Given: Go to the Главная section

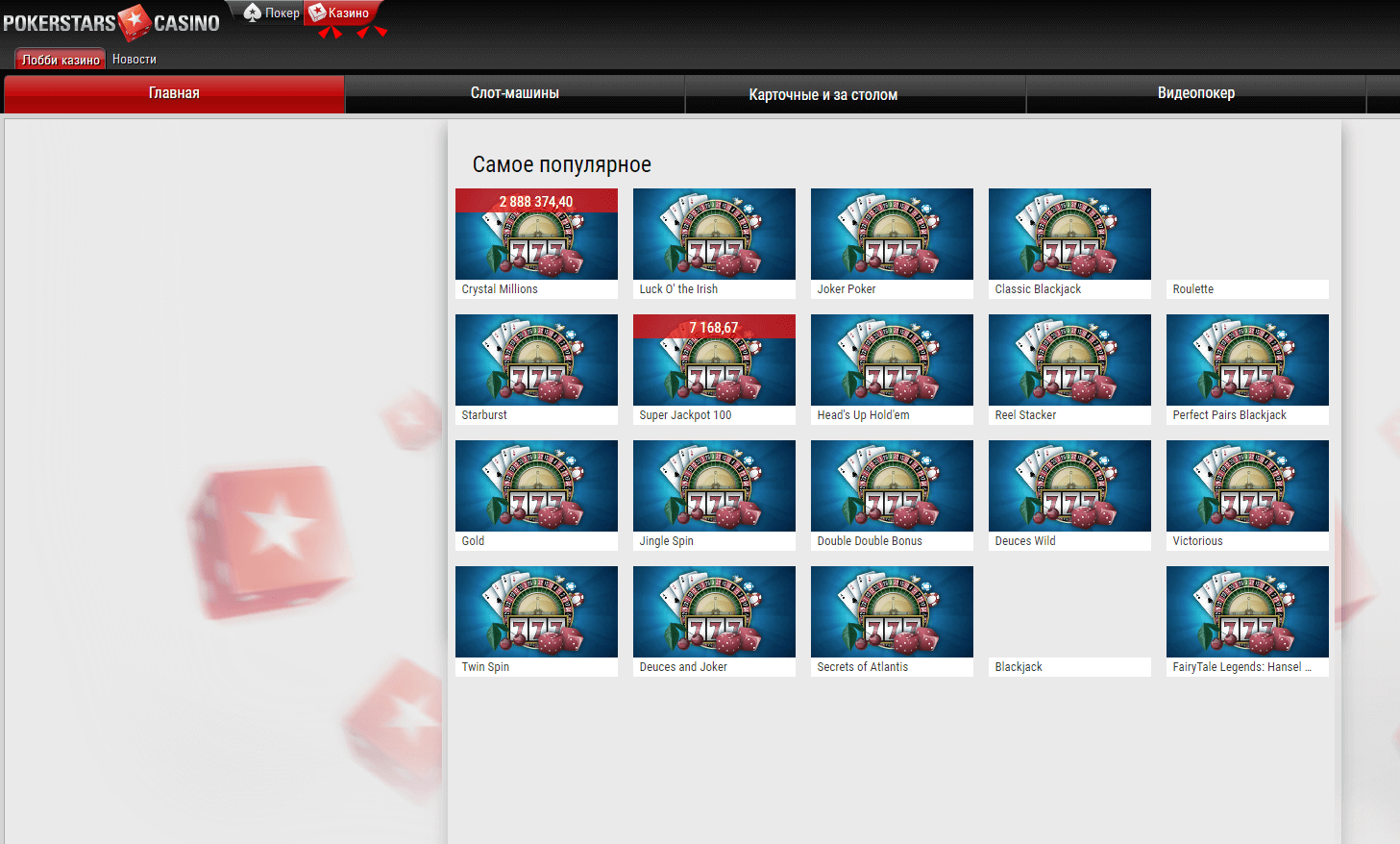Looking at the screenshot, I should [x=174, y=93].
